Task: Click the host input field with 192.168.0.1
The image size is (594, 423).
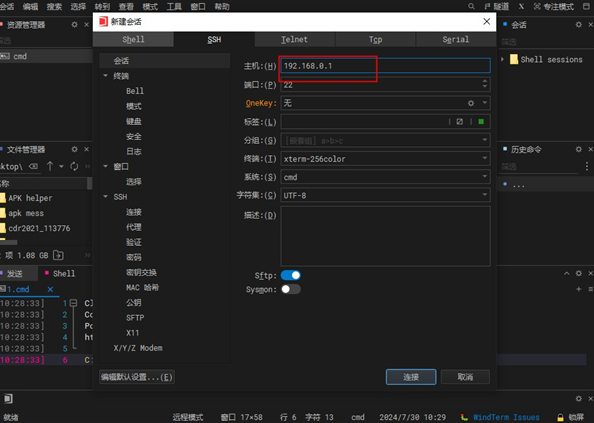Action: coord(385,66)
